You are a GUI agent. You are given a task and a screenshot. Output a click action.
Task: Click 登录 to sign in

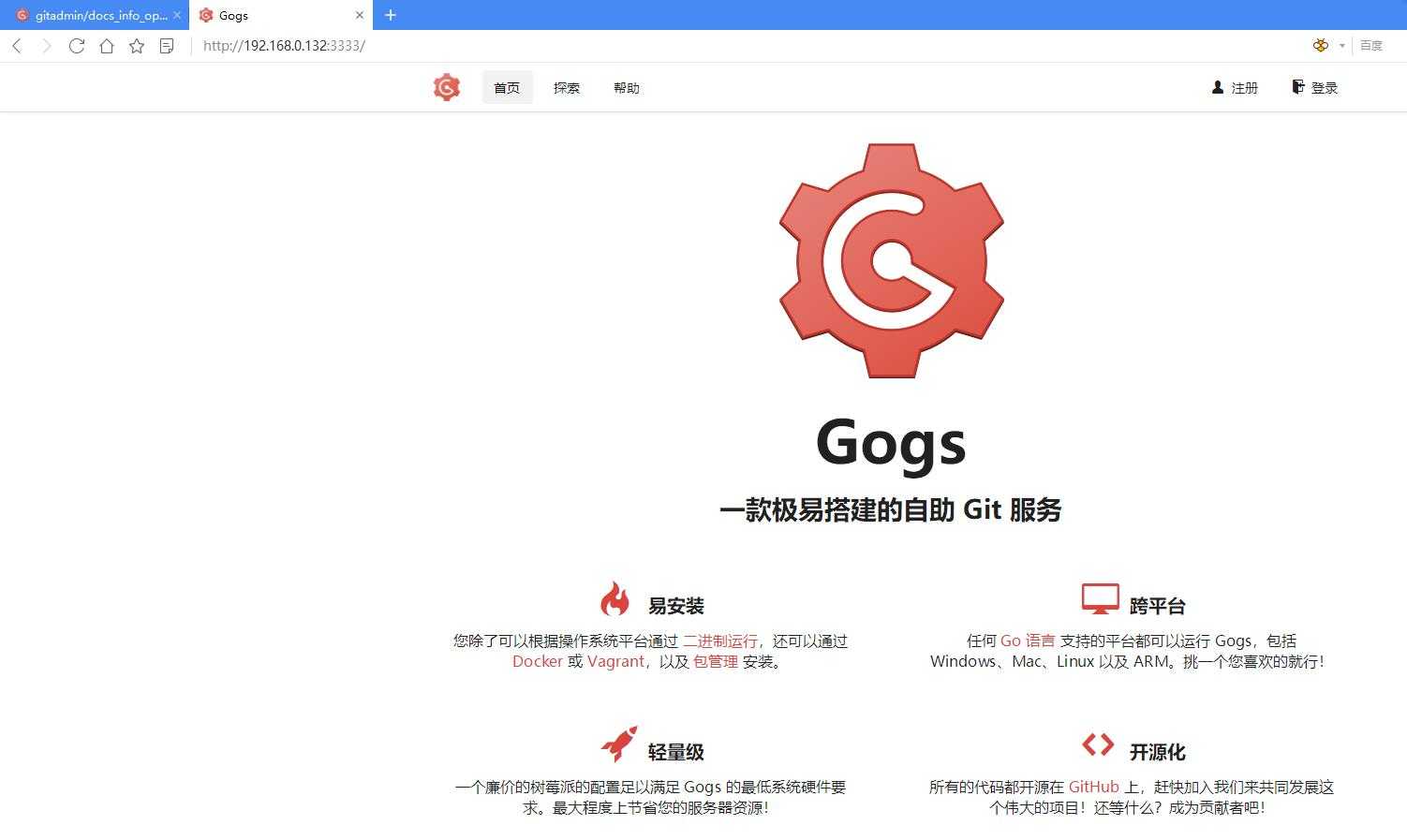[1314, 87]
